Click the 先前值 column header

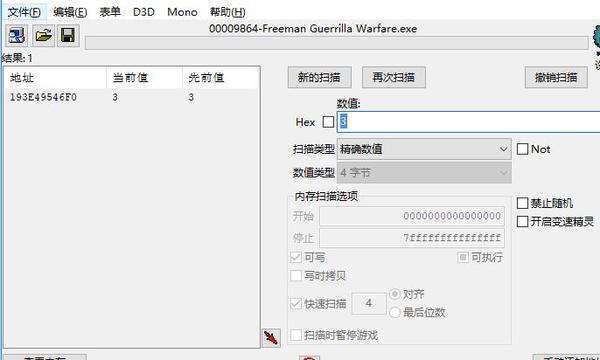click(x=221, y=78)
